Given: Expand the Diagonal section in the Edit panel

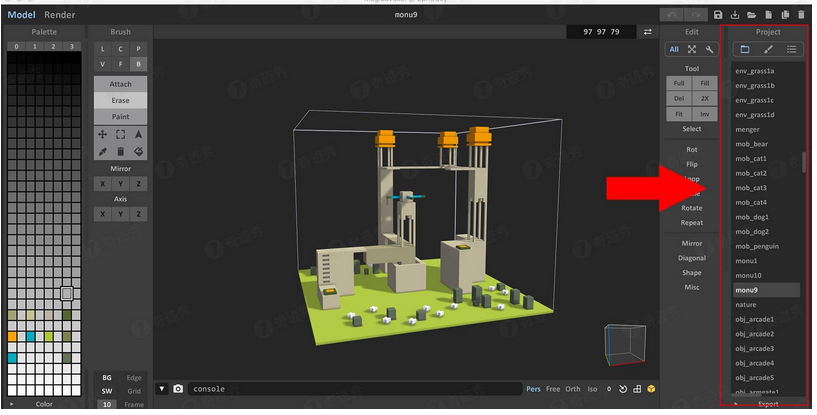Looking at the screenshot, I should coord(691,258).
